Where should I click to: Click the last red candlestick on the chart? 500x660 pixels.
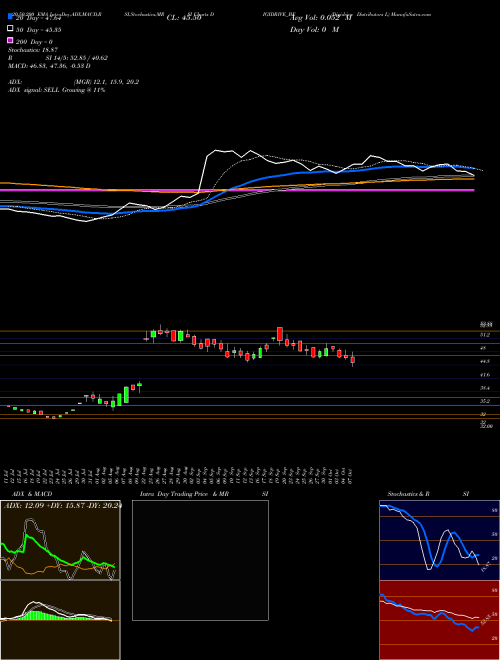353,359
